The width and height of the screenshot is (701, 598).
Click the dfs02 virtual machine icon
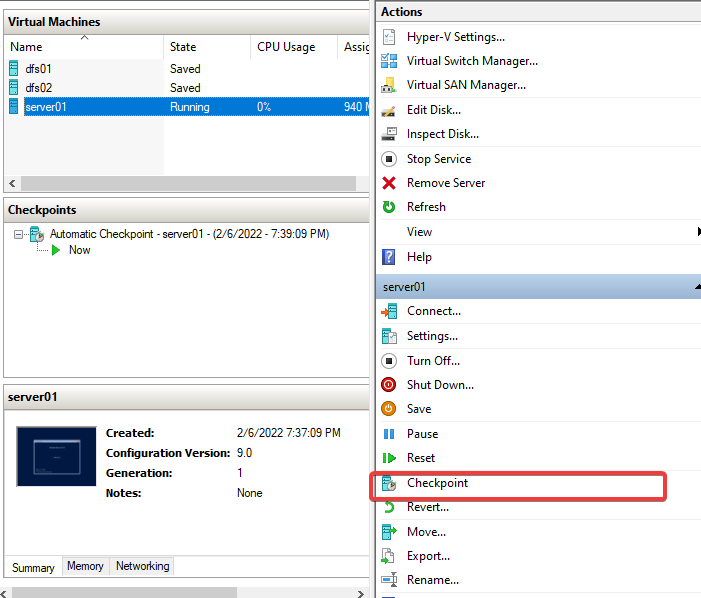click(14, 88)
